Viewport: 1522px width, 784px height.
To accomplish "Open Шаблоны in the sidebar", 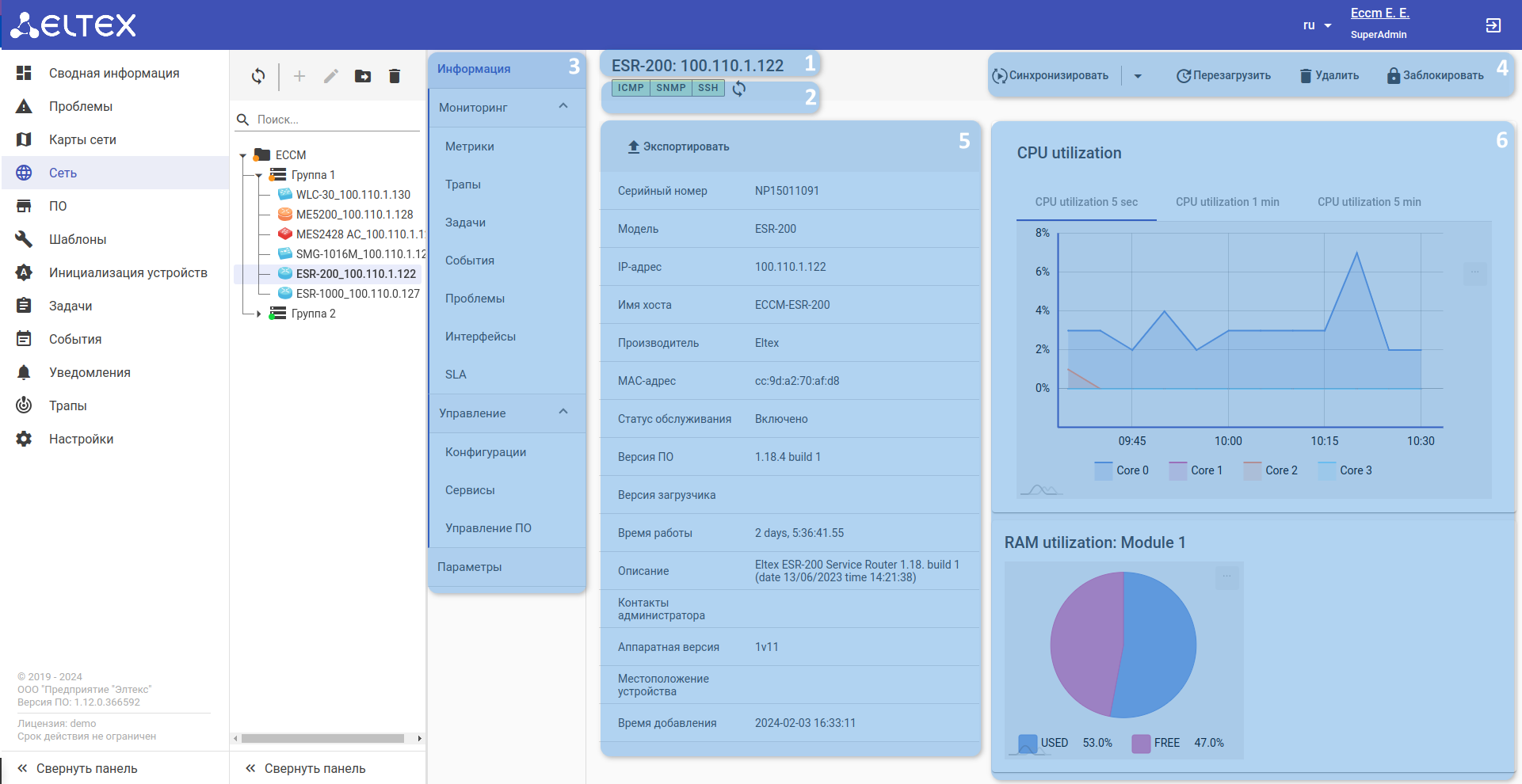I will [x=115, y=239].
